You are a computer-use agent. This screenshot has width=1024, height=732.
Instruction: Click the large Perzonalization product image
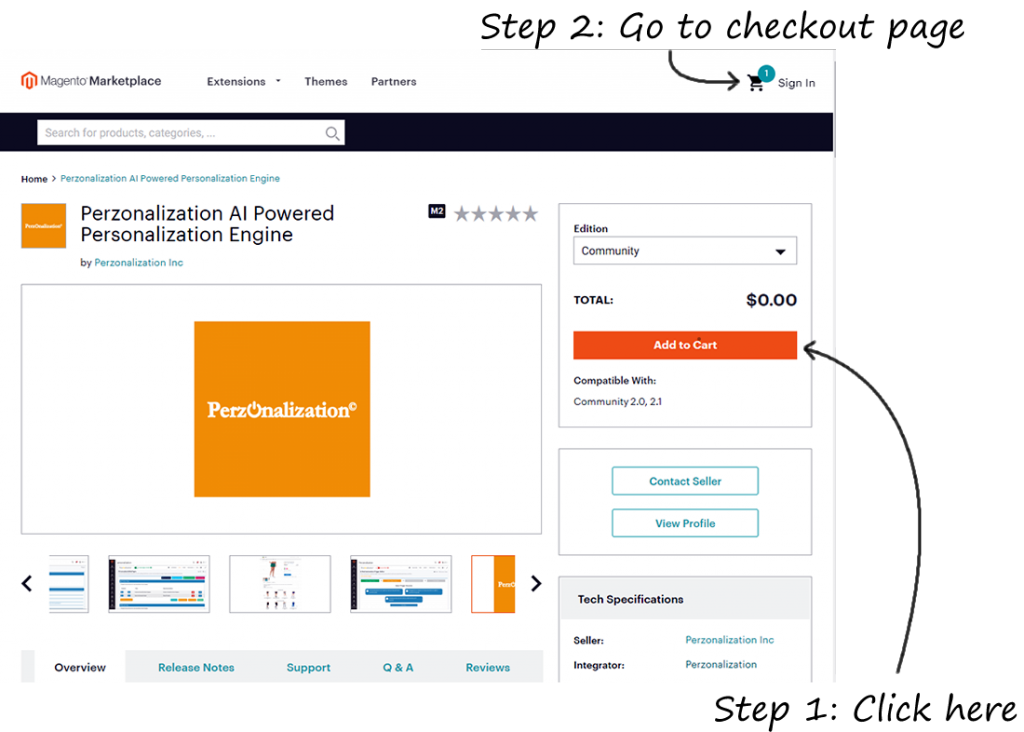282,409
